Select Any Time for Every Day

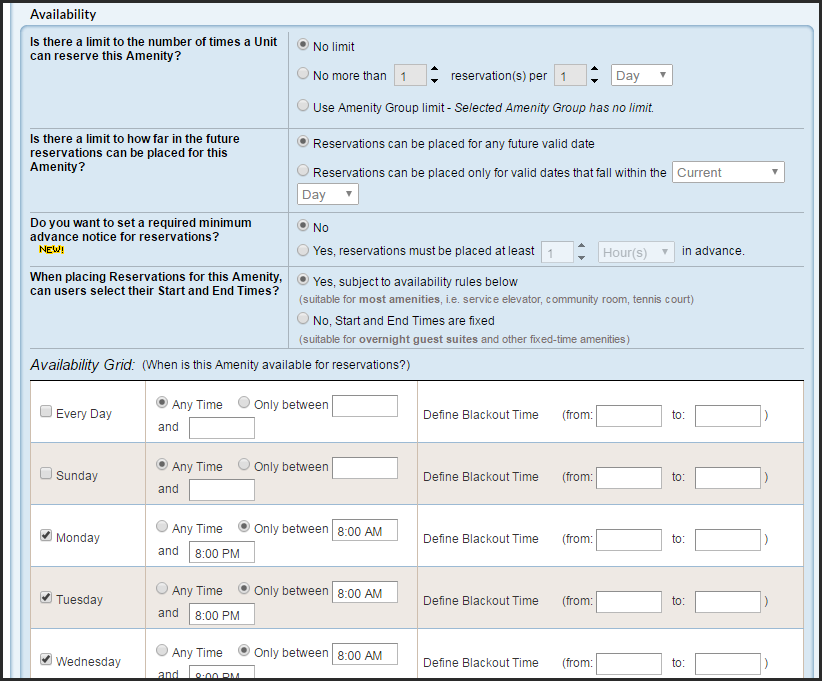pos(162,403)
